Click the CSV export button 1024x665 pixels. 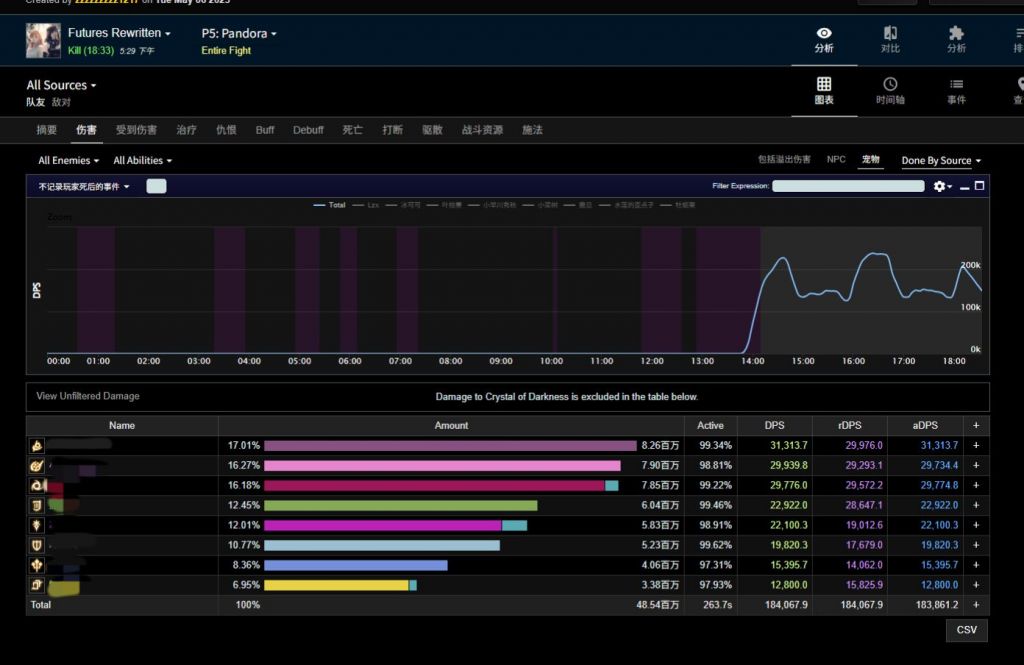click(x=966, y=630)
